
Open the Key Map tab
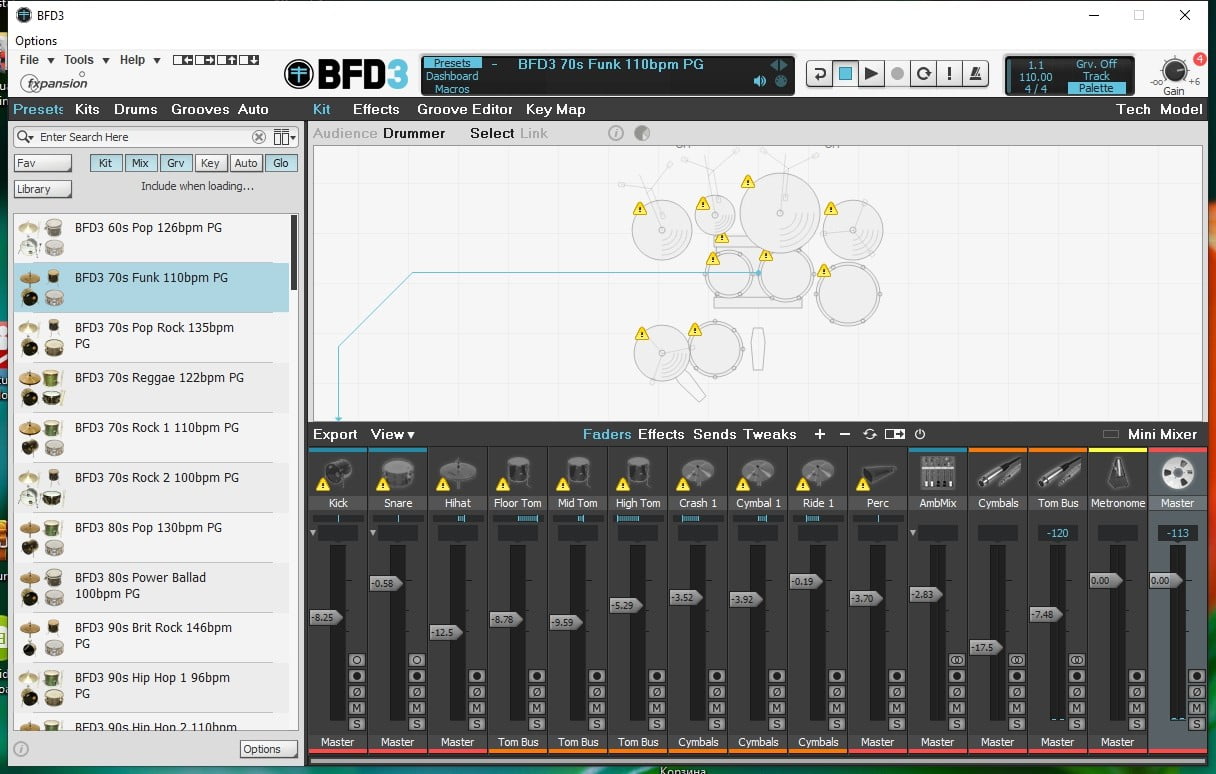[556, 109]
